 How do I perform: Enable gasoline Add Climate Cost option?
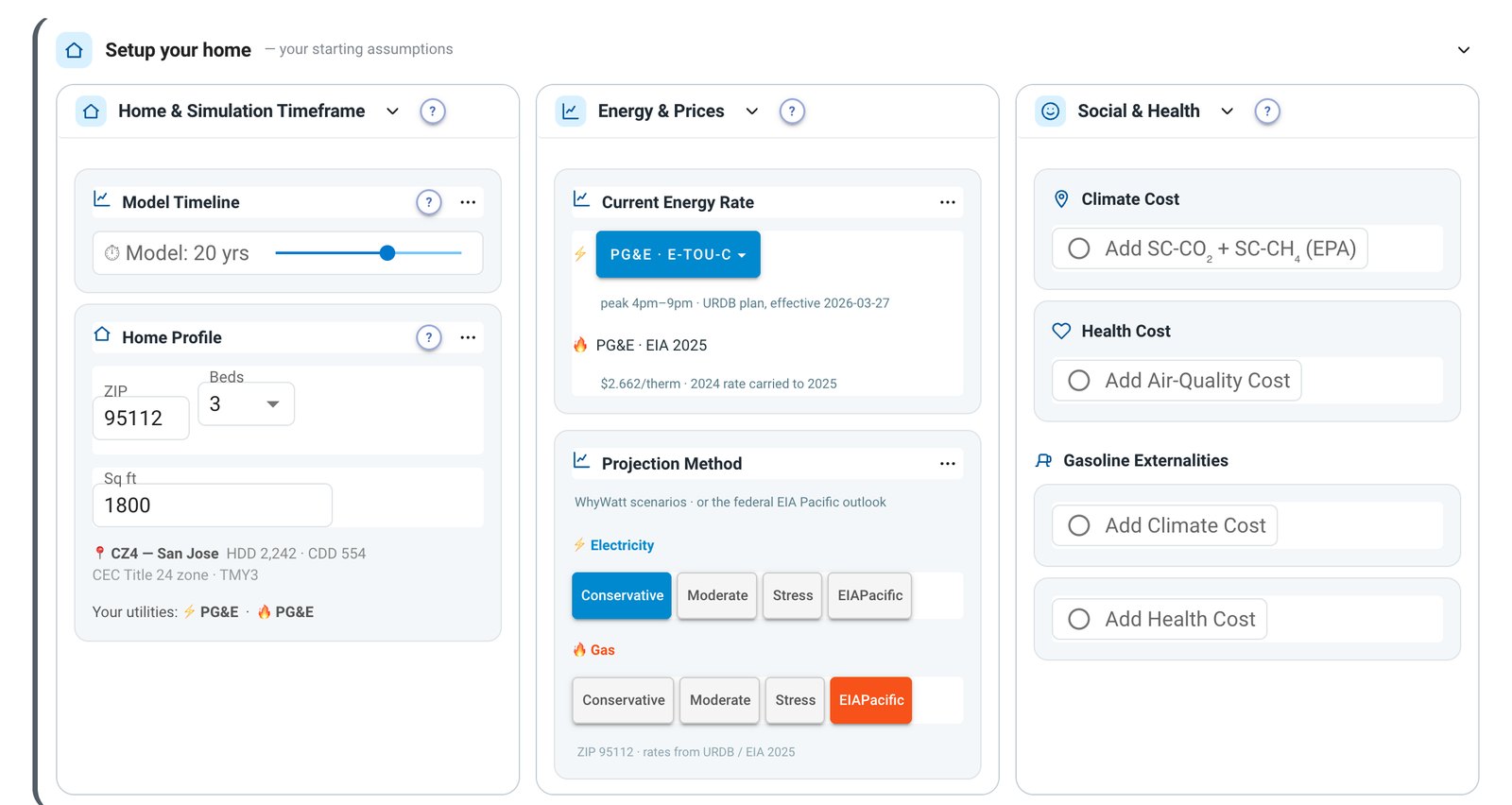tap(1165, 525)
